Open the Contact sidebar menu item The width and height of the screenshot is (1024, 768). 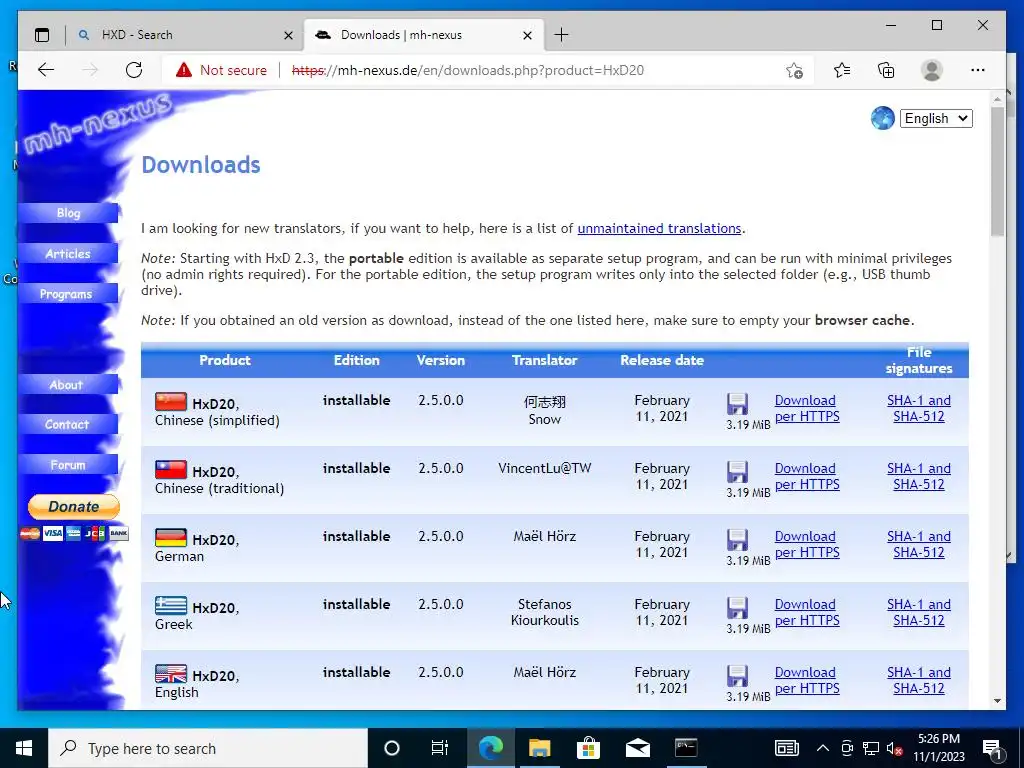69,424
